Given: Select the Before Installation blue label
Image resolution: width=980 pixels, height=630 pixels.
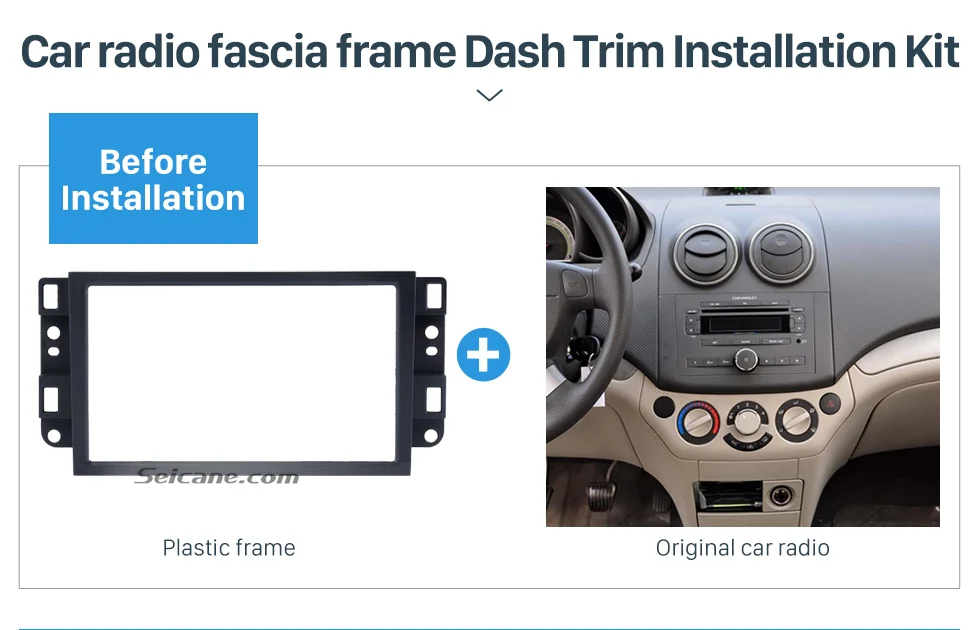Looking at the screenshot, I should pyautogui.click(x=153, y=178).
